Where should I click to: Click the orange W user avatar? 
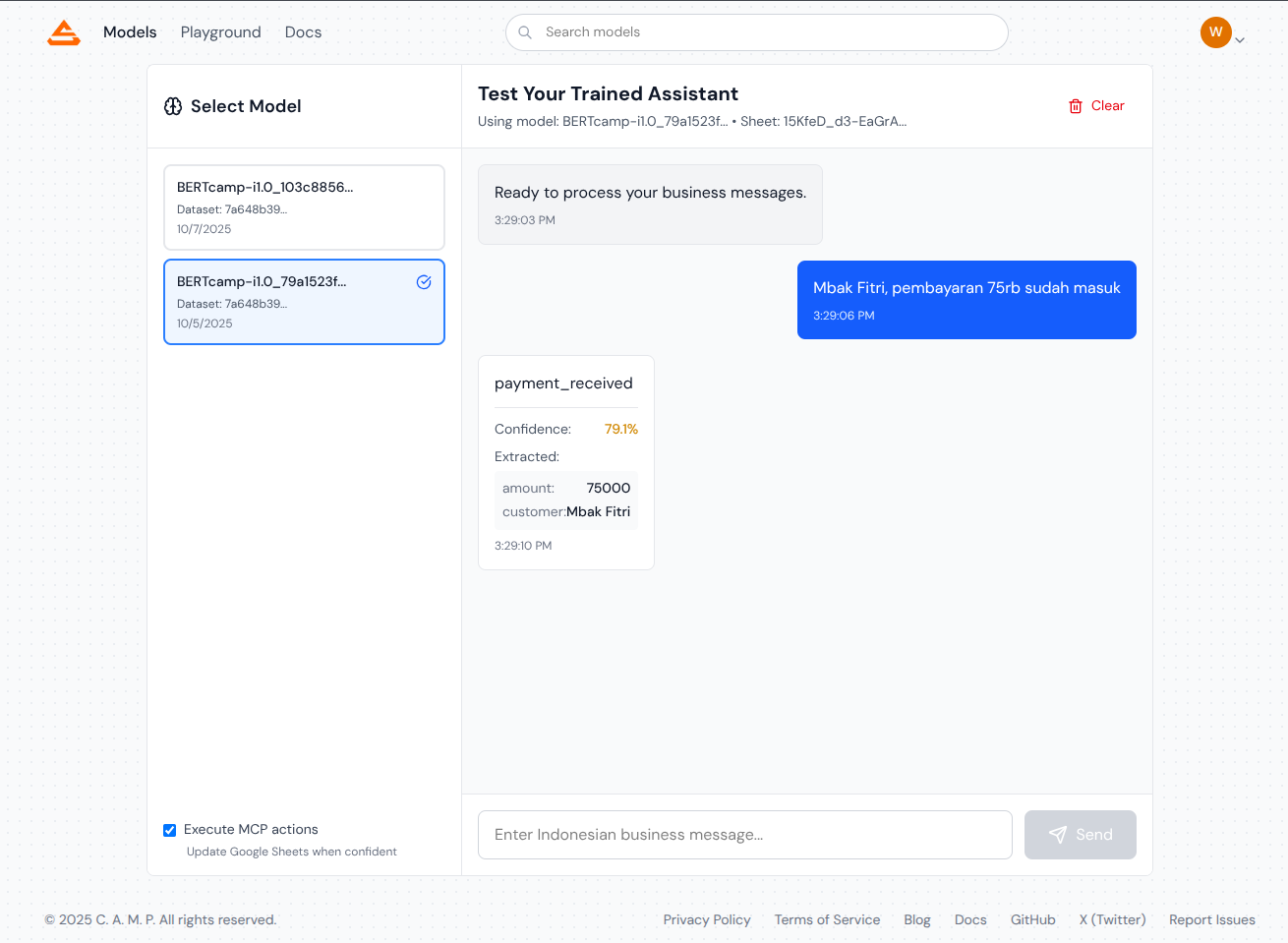pos(1216,32)
